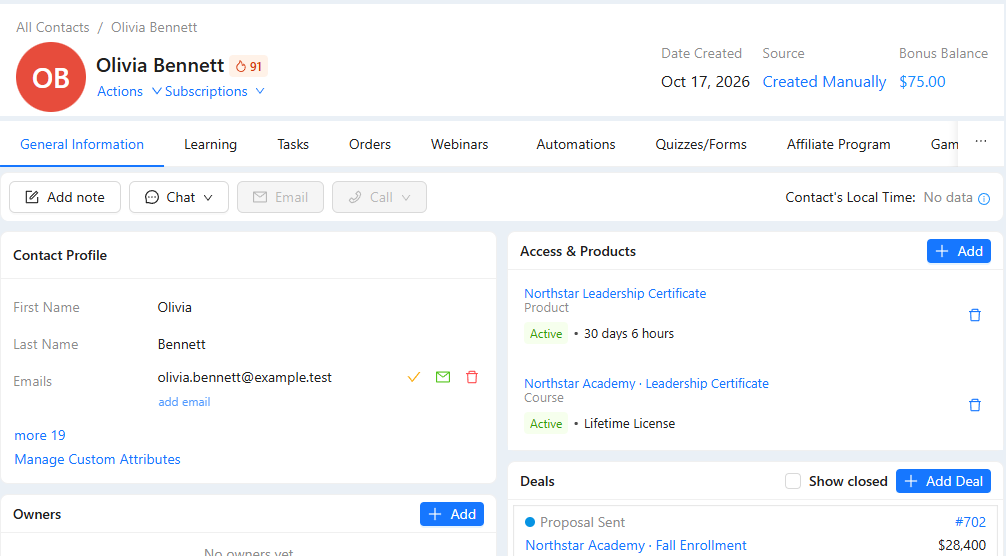Image resolution: width=1006 pixels, height=556 pixels.
Task: Open deal #702 link
Action: 970,522
